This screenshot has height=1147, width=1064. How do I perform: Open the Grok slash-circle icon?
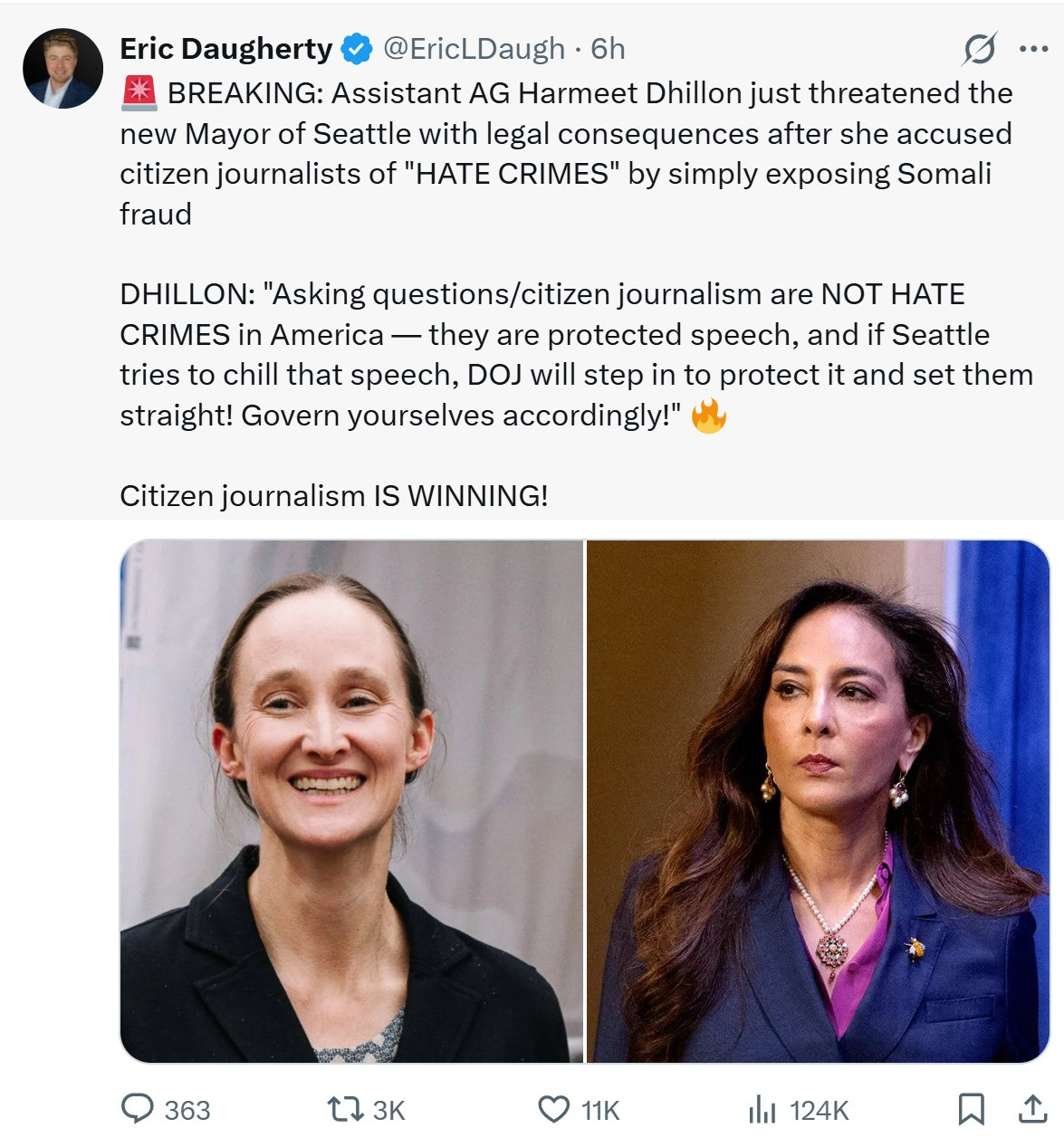(980, 49)
